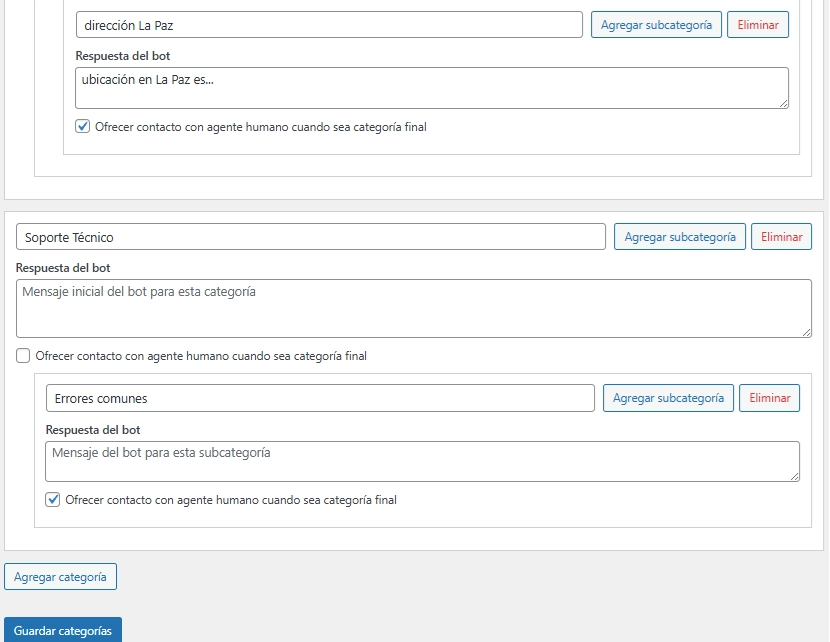
Task: Delete the 'dirección La Paz' subcategory
Action: [x=758, y=25]
